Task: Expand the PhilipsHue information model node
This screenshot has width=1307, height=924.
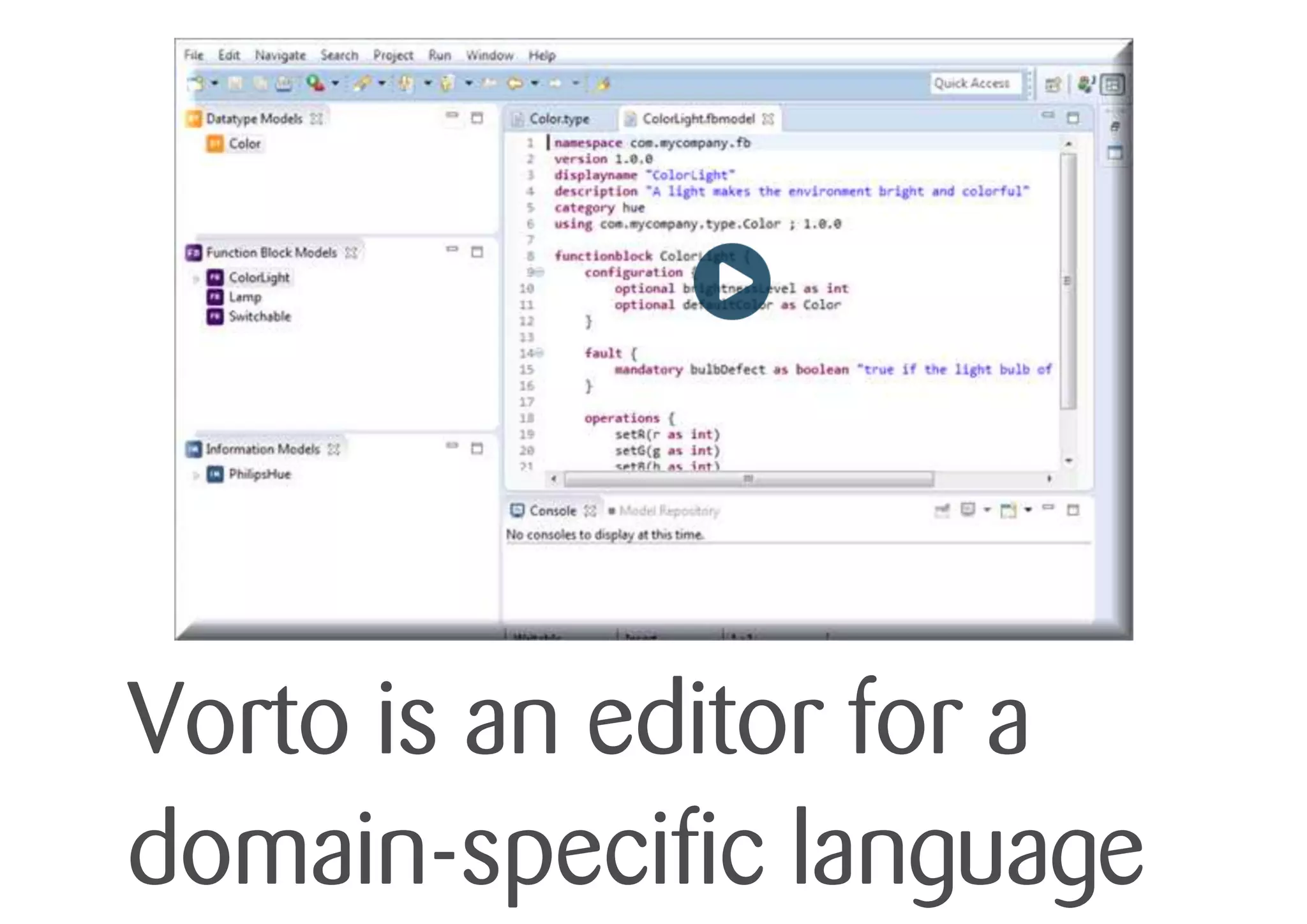Action: click(196, 475)
